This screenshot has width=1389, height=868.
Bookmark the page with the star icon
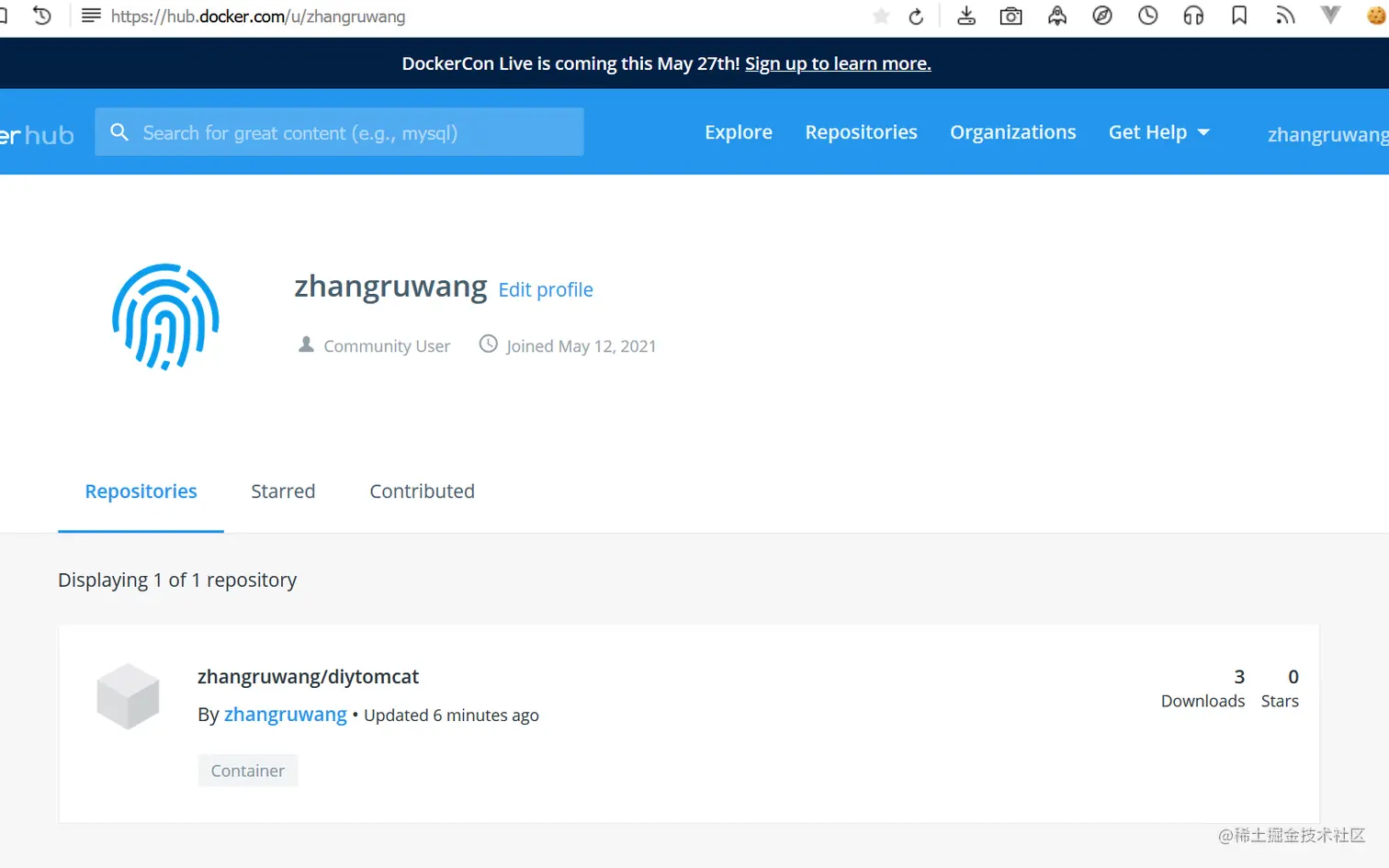point(881,16)
